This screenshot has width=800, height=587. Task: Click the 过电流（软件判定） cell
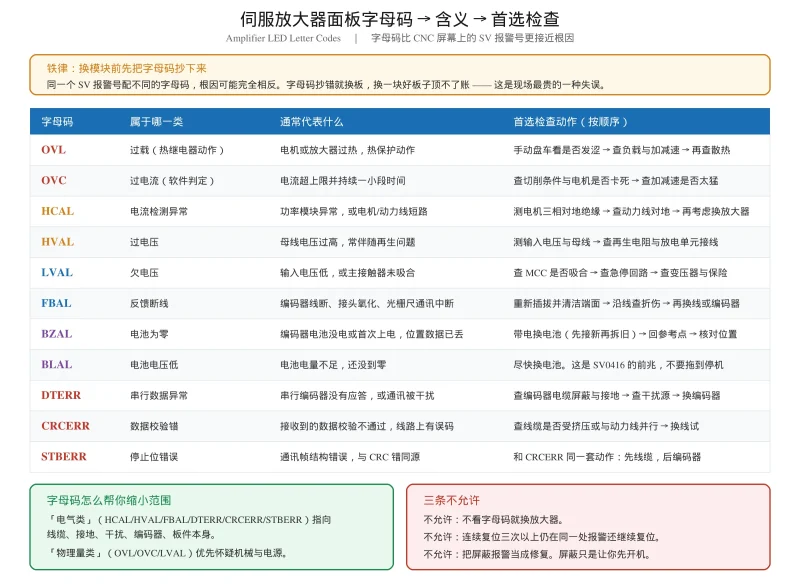[172, 181]
